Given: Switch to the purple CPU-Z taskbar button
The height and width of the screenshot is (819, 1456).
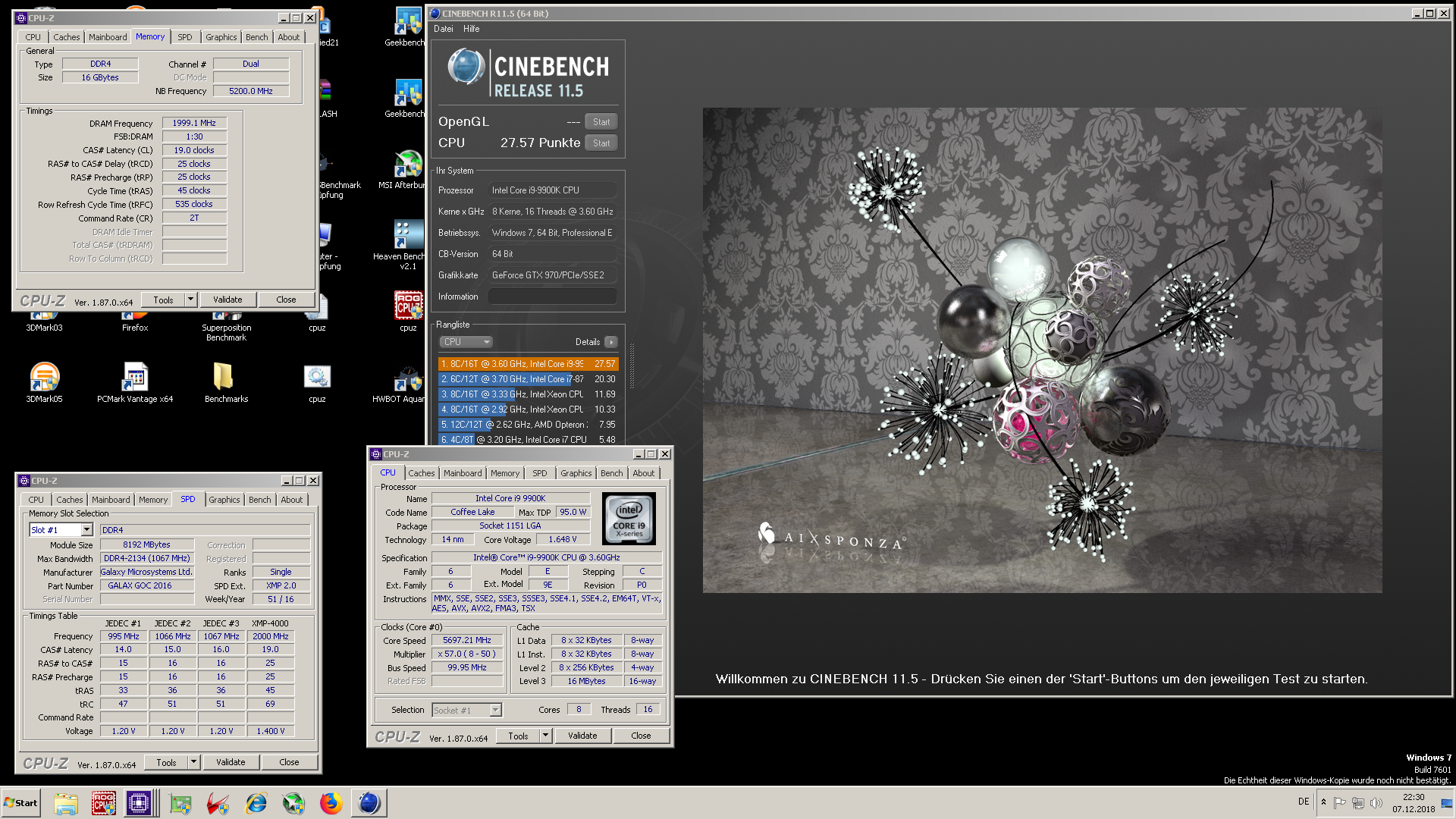Looking at the screenshot, I should tap(141, 803).
